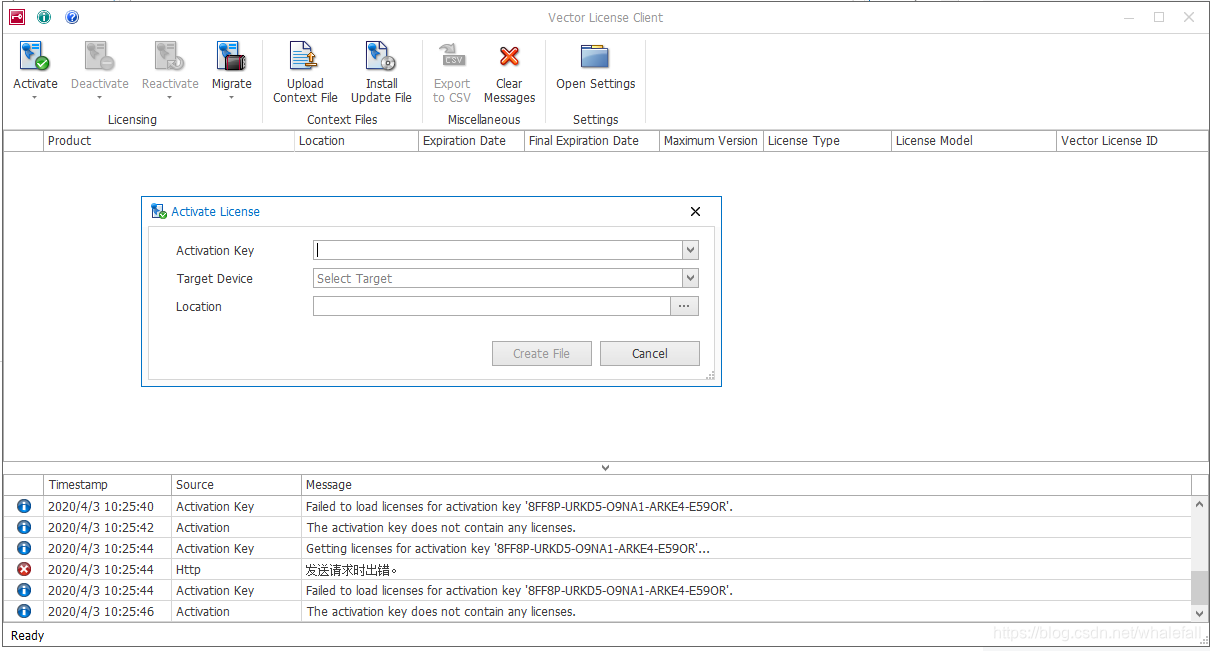
Task: Click the Activate License dialog title icon
Action: pyautogui.click(x=159, y=211)
